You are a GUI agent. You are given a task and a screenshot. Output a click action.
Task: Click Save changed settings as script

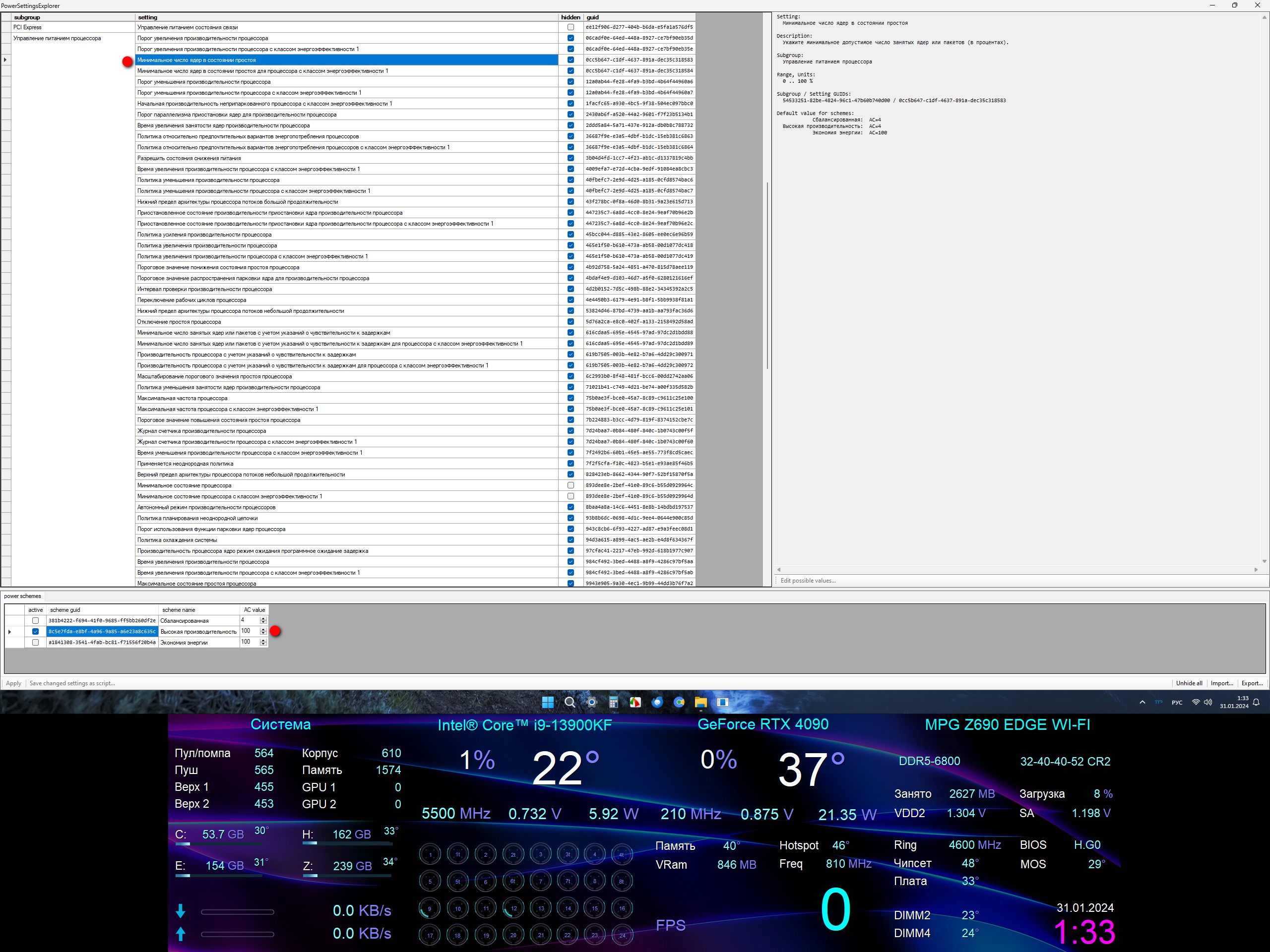click(72, 683)
